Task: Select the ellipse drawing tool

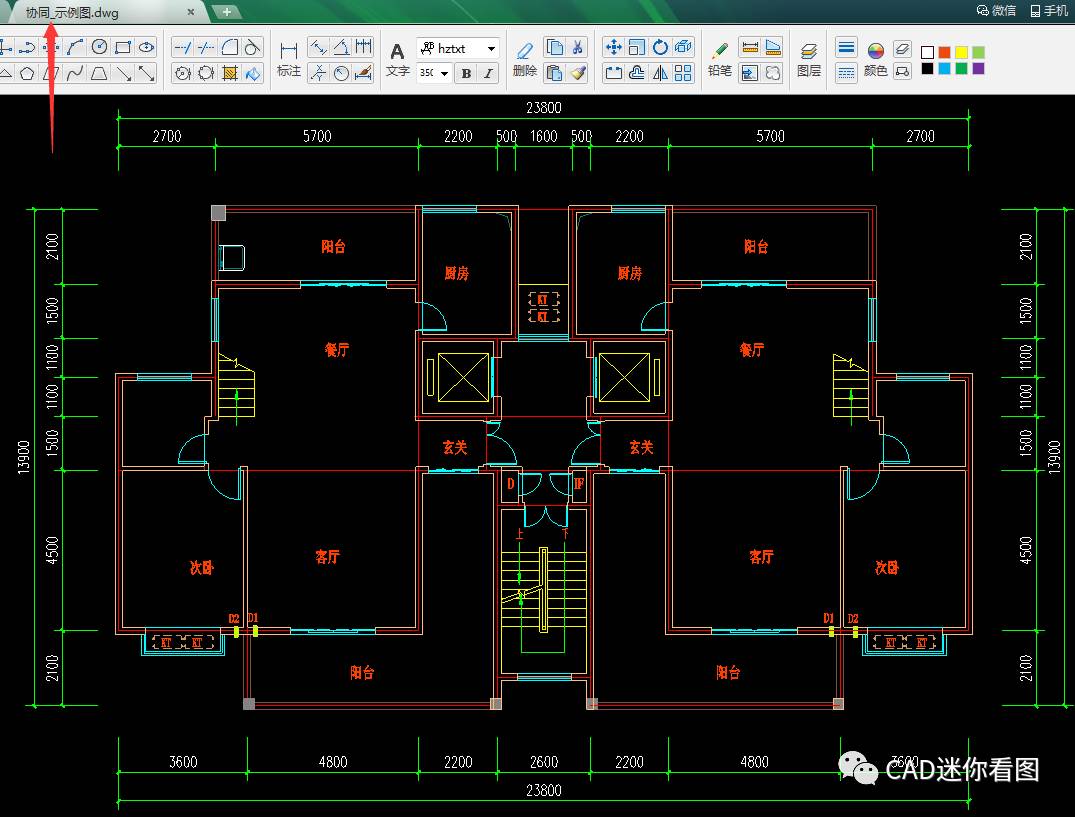Action: pyautogui.click(x=146, y=47)
